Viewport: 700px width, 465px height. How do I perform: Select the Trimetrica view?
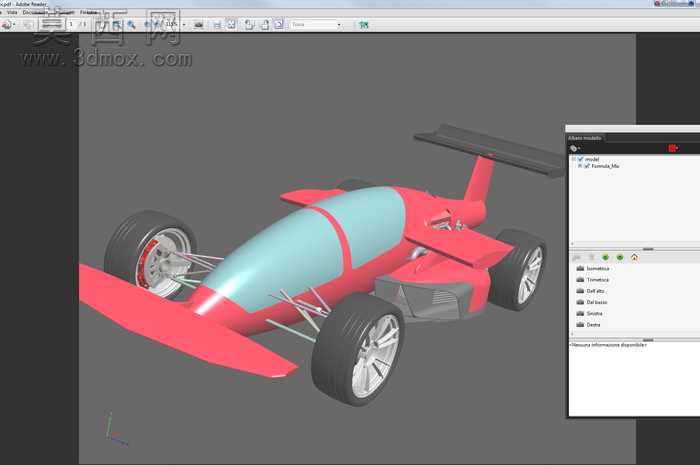(598, 280)
